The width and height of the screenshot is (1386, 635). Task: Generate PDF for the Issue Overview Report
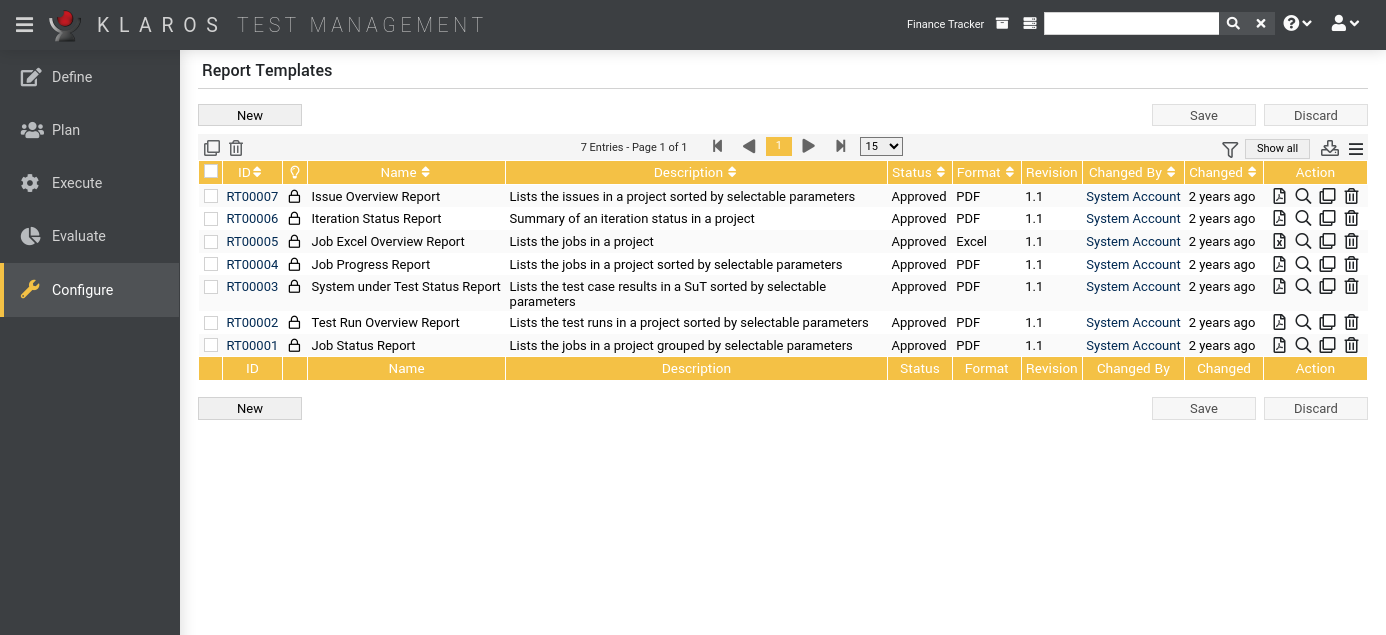pyautogui.click(x=1280, y=196)
